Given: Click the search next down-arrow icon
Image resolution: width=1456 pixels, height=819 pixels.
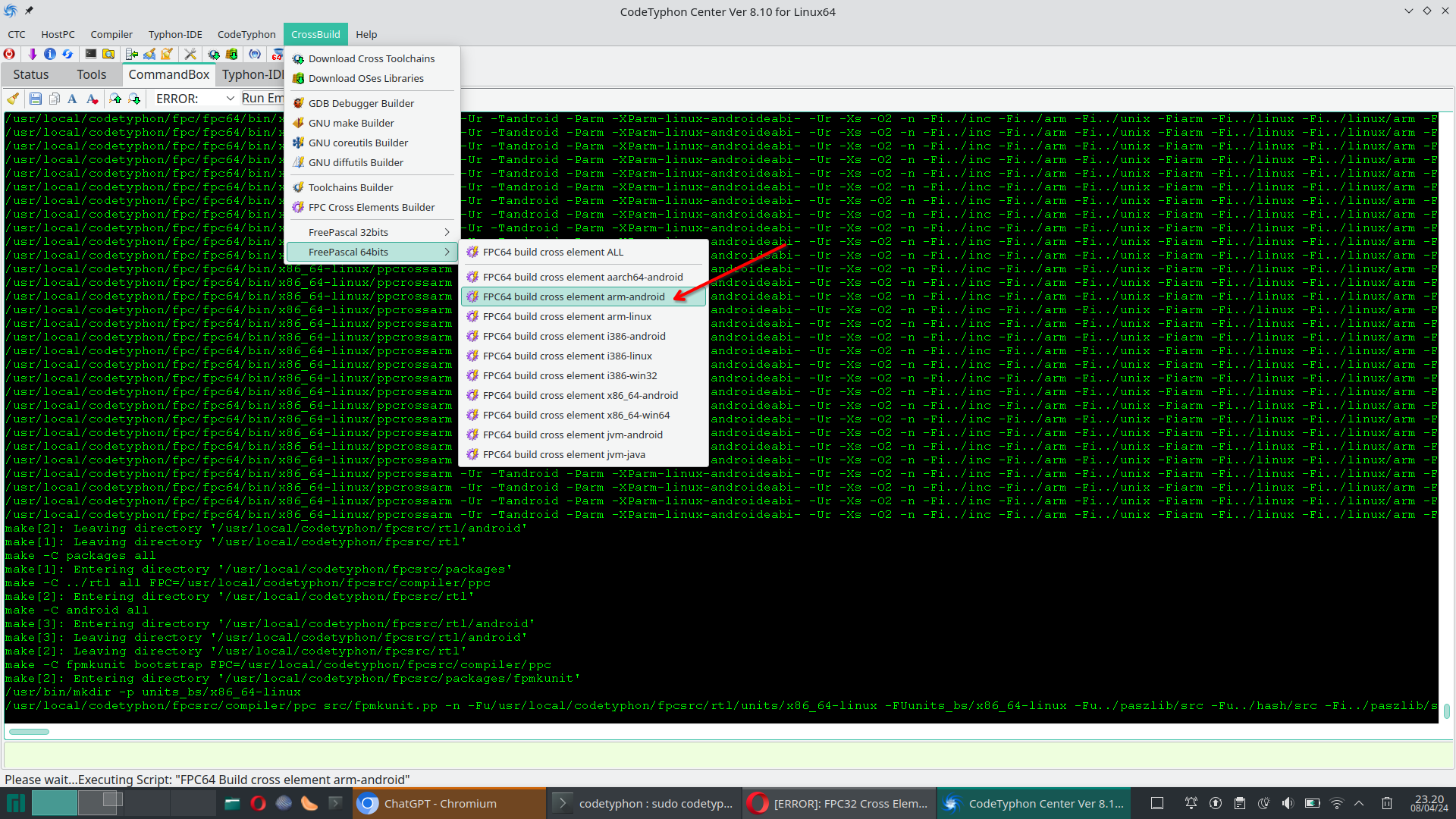Looking at the screenshot, I should tap(134, 99).
